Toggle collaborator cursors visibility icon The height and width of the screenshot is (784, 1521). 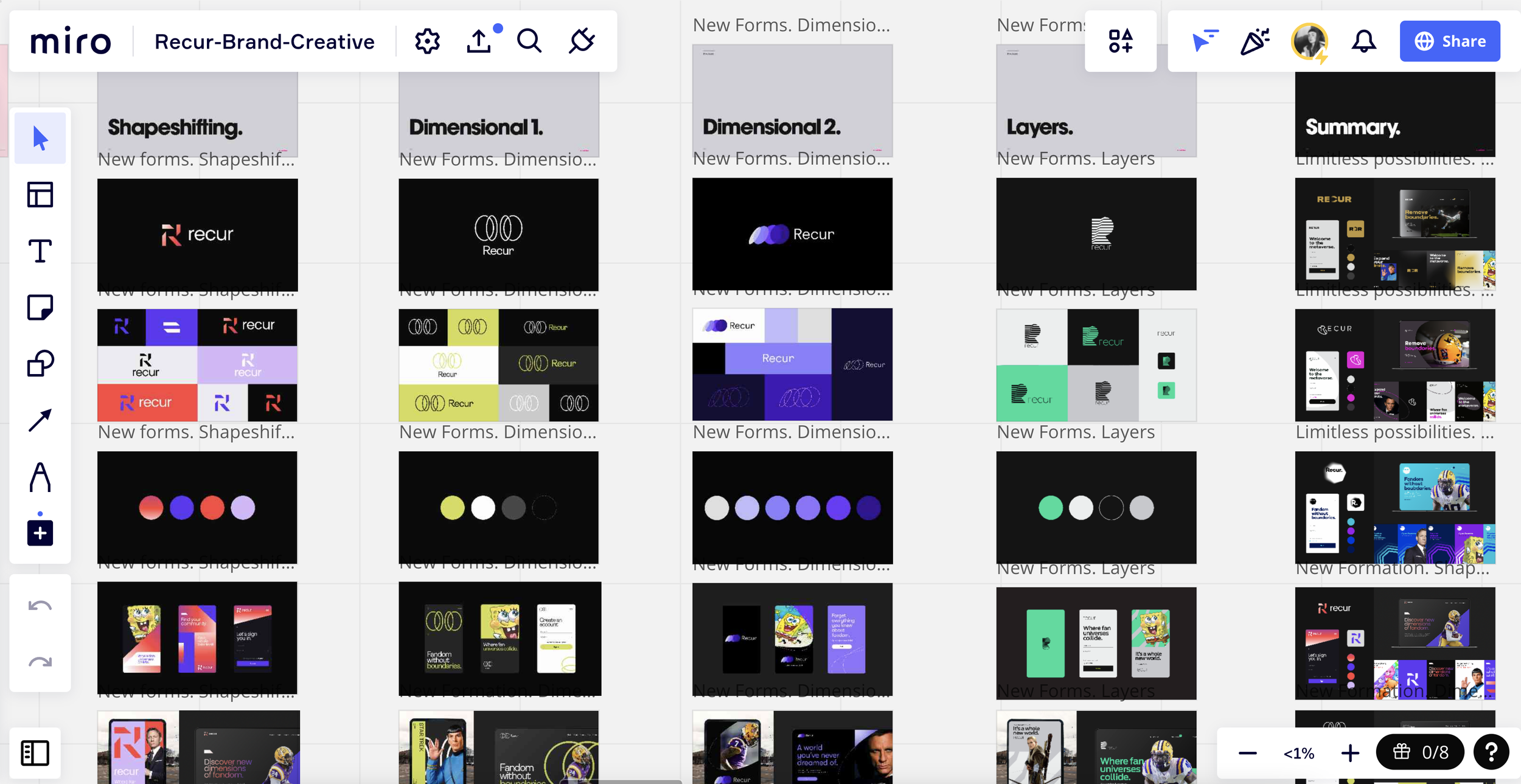tap(1204, 41)
